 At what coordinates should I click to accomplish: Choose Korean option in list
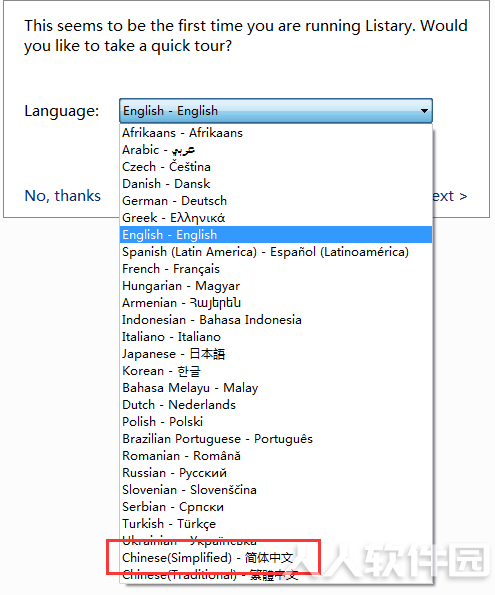pyautogui.click(x=276, y=371)
